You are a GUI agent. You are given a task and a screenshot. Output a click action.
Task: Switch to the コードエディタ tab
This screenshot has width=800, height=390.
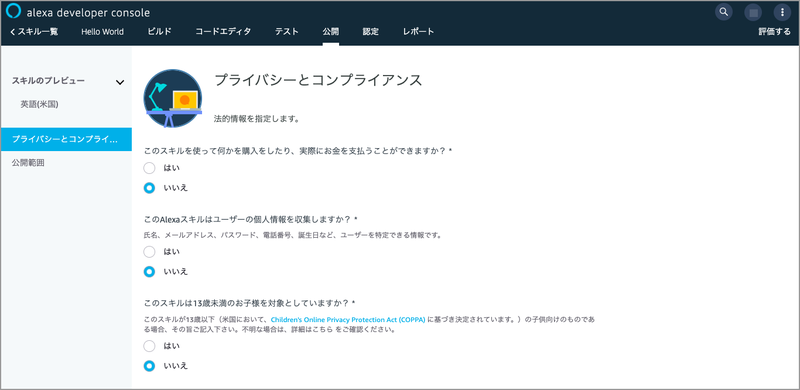pos(223,32)
